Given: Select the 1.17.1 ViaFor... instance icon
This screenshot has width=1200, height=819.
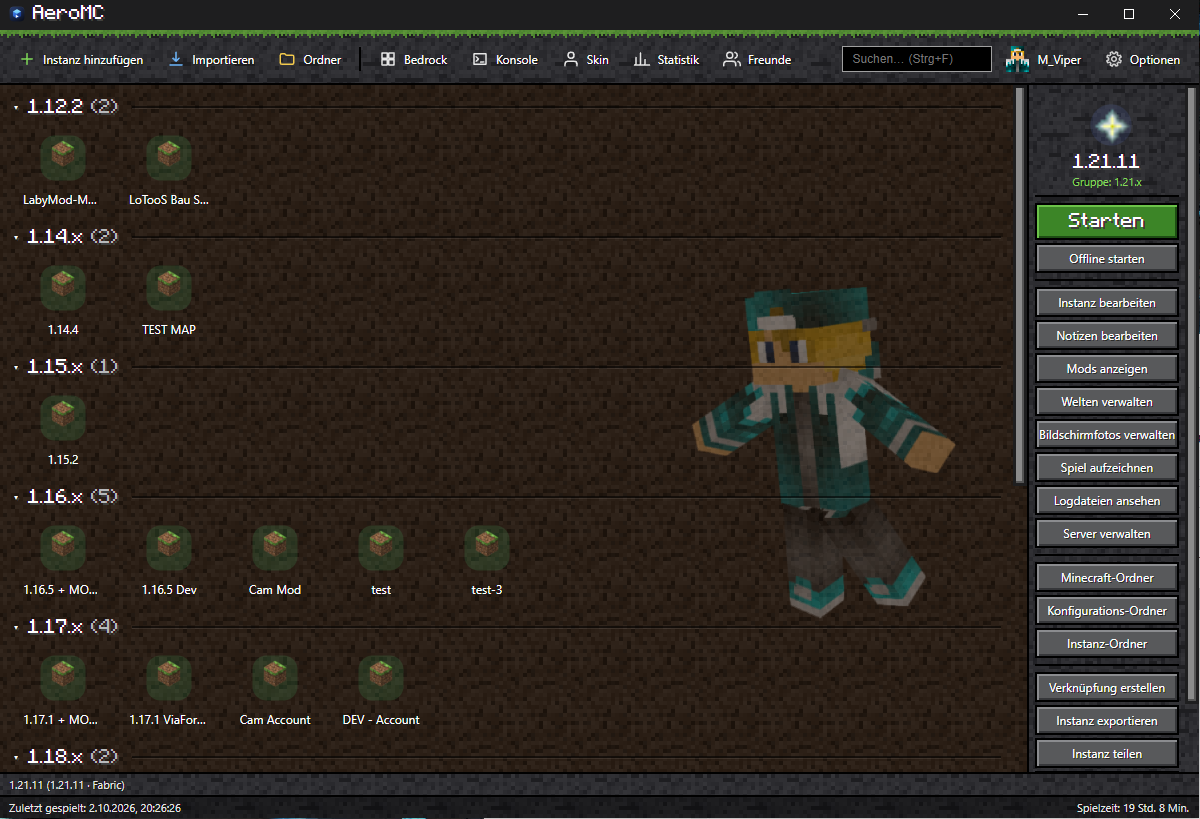Looking at the screenshot, I should click(169, 677).
